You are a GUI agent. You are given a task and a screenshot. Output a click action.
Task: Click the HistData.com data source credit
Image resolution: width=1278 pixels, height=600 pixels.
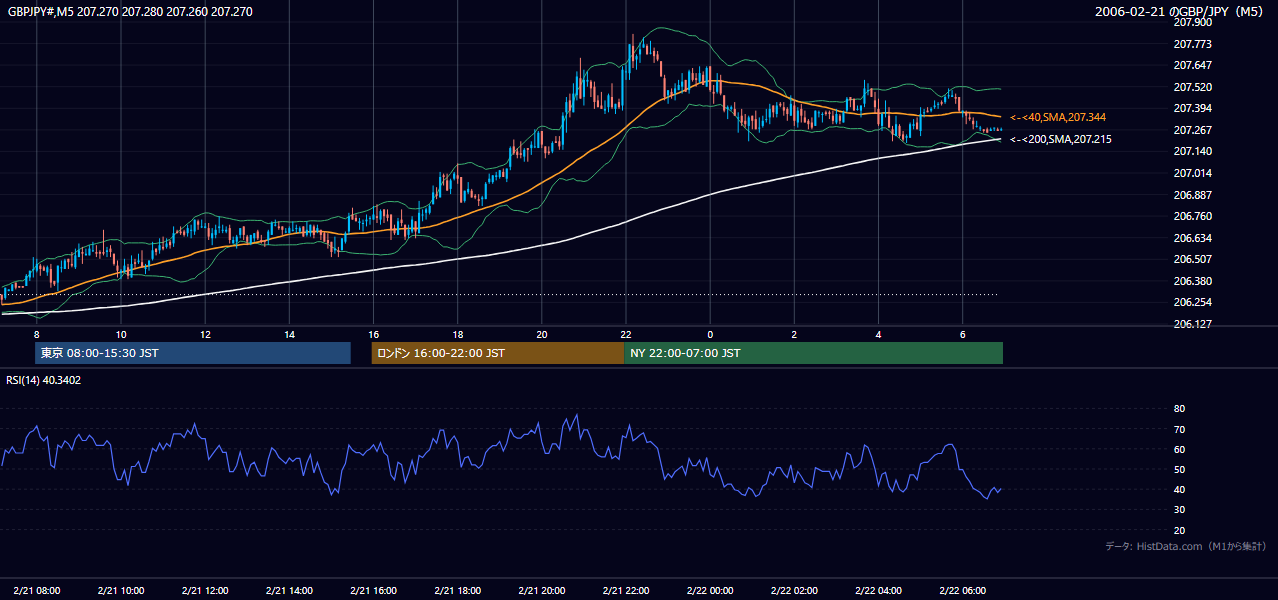click(x=1185, y=547)
